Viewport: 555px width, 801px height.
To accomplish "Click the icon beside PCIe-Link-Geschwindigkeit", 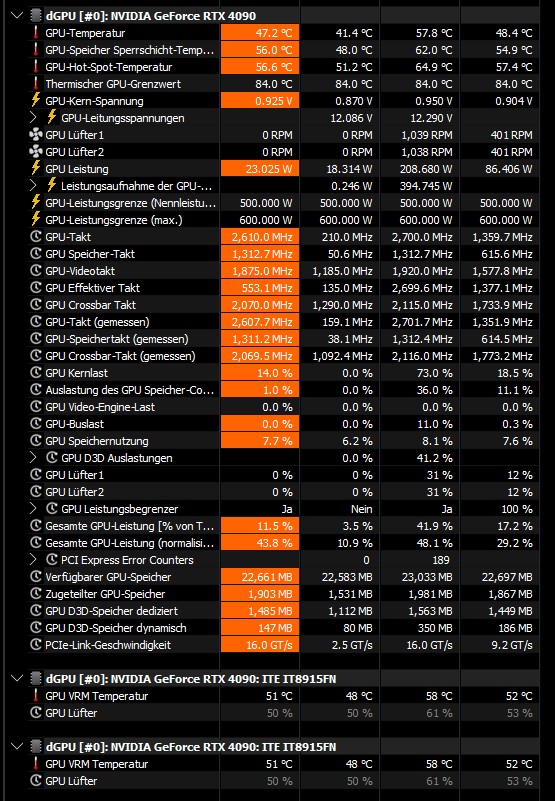I will (x=36, y=645).
